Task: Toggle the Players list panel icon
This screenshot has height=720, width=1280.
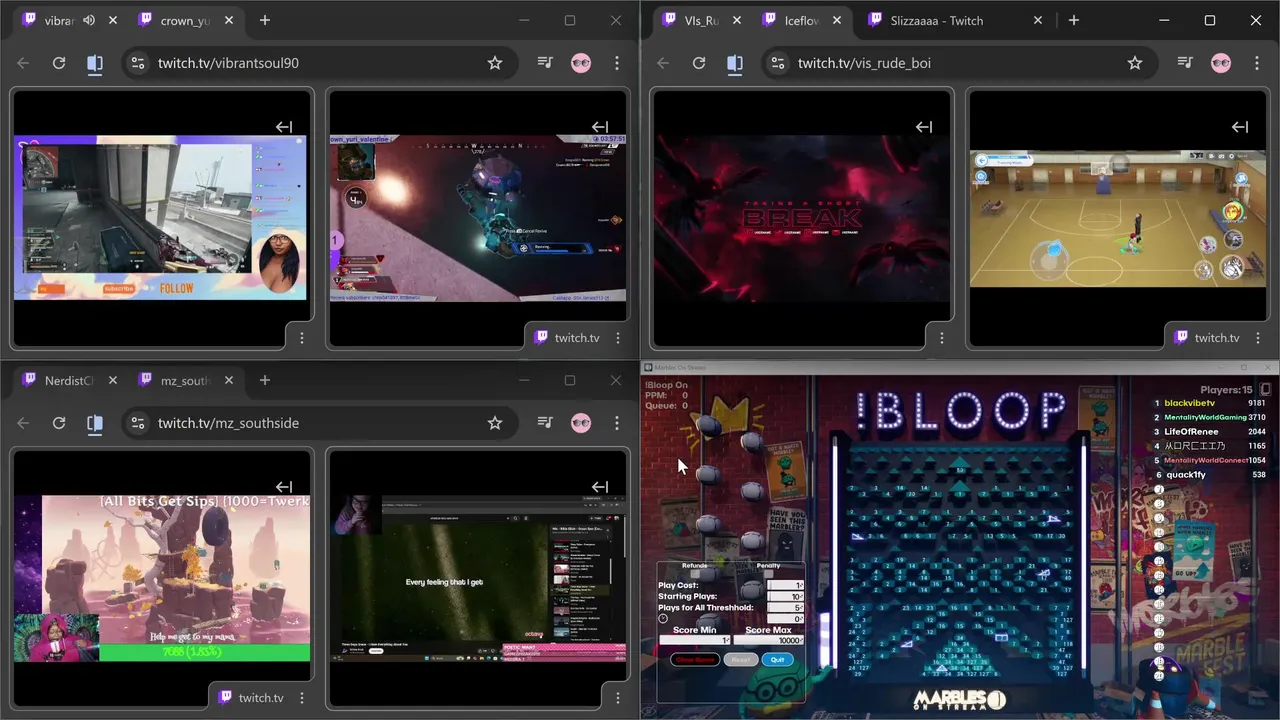Action: click(1265, 390)
